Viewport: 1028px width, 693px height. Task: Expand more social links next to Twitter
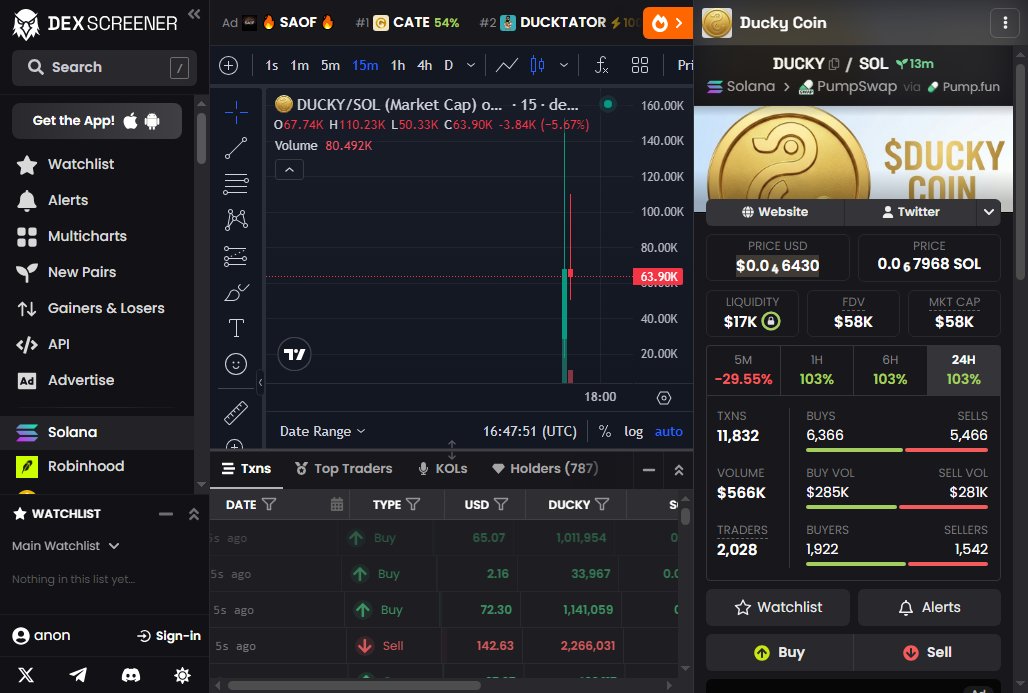coord(989,212)
